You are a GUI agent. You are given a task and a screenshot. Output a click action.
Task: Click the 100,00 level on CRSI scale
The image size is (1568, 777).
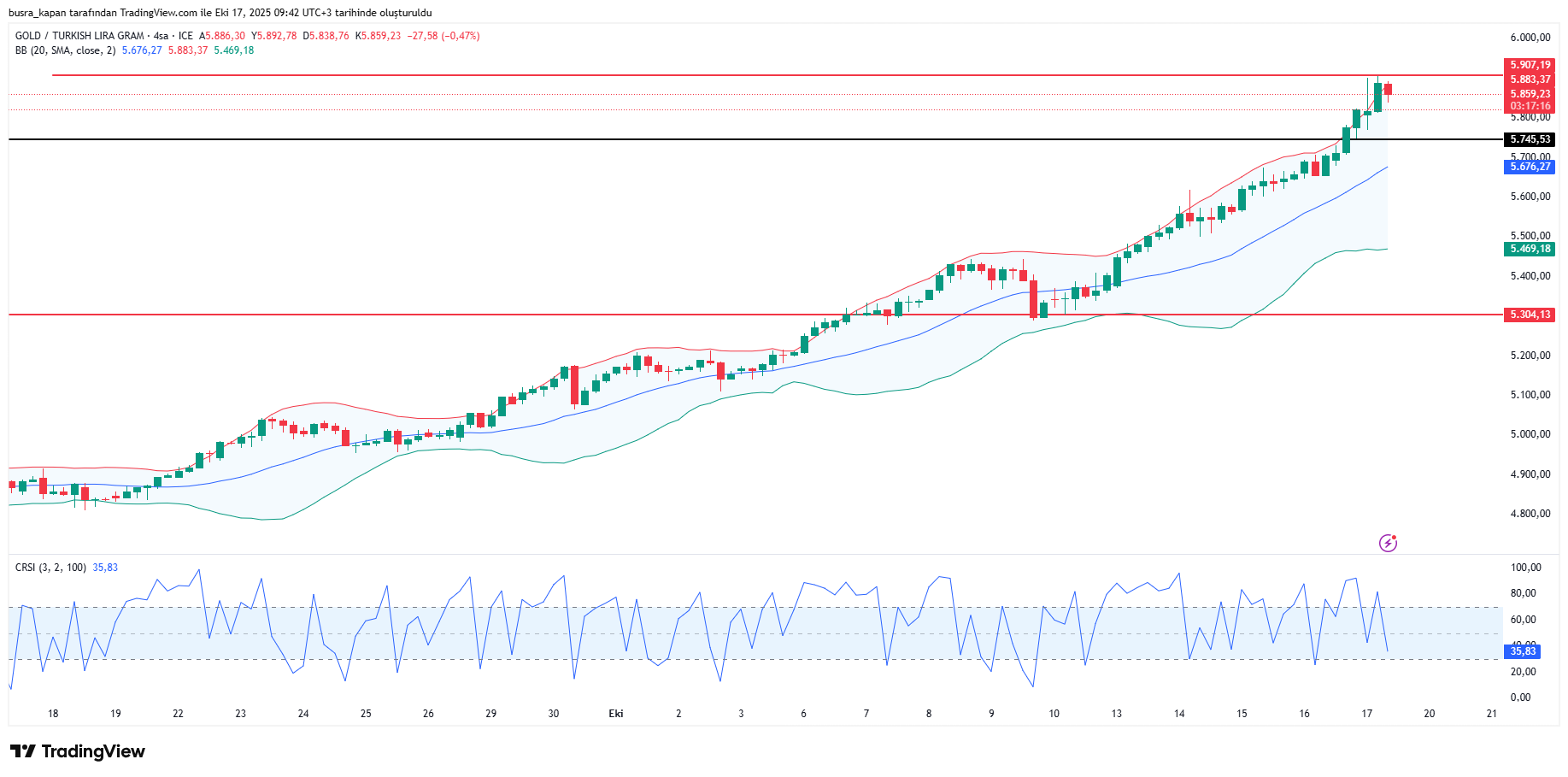point(1525,568)
